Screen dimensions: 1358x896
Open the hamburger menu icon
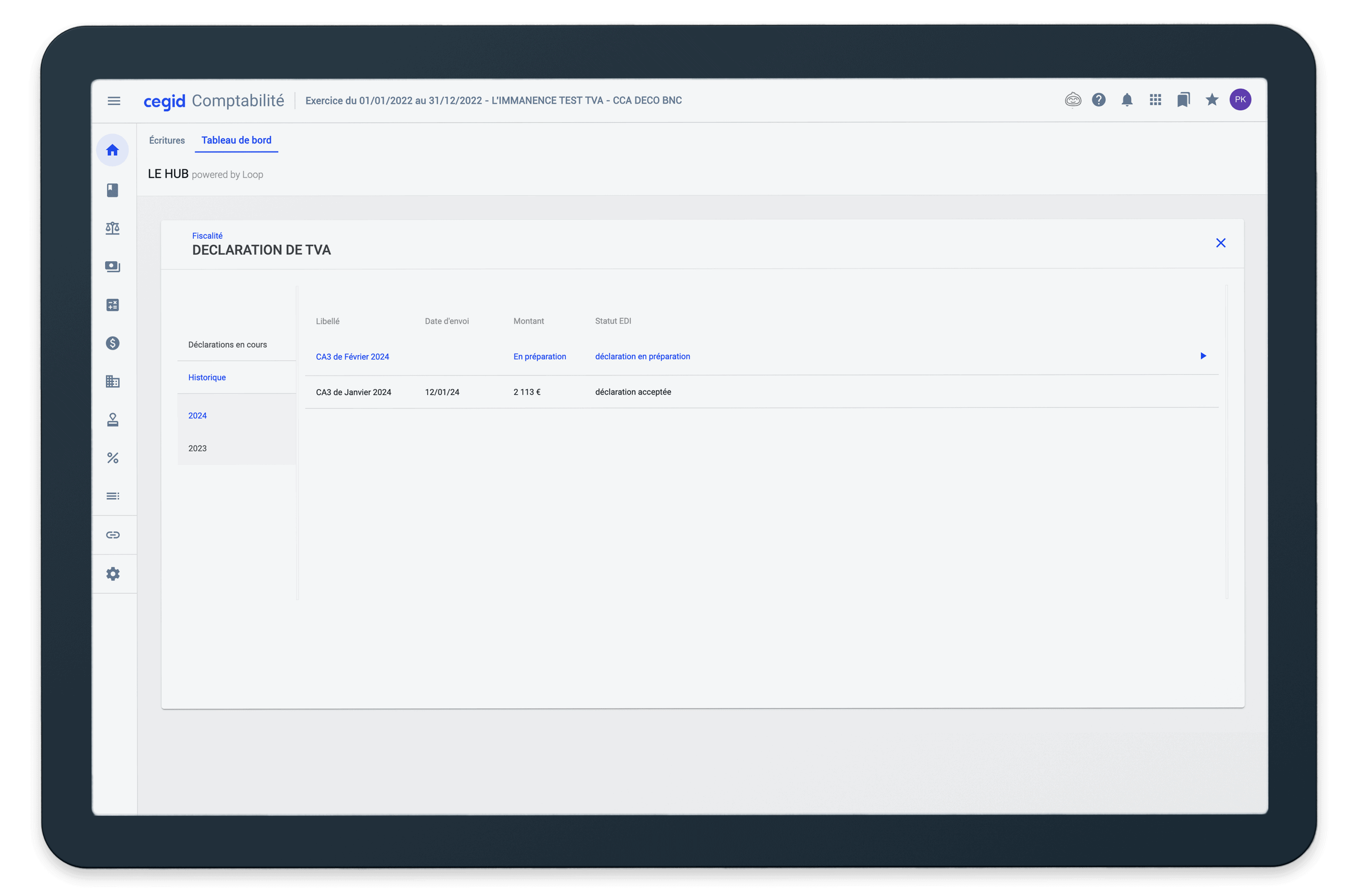point(114,101)
